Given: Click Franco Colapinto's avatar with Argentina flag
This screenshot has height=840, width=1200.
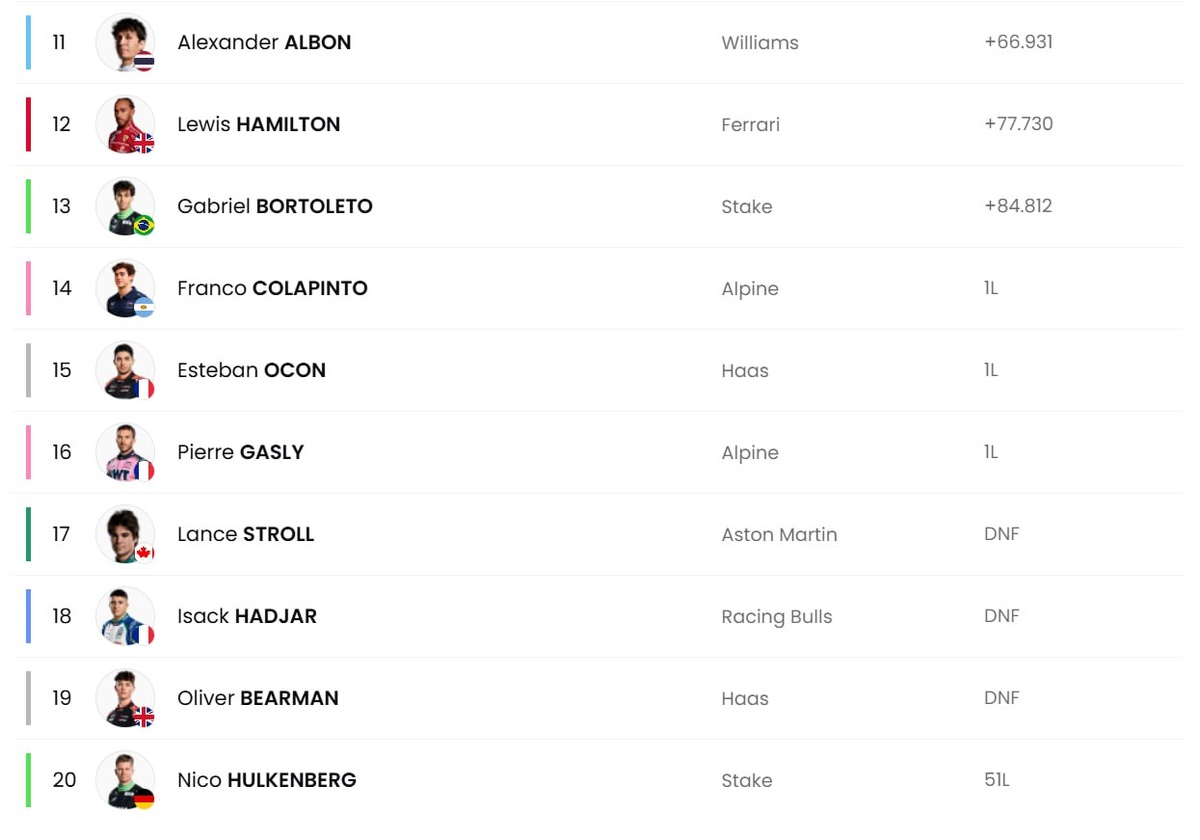Looking at the screenshot, I should (x=125, y=289).
